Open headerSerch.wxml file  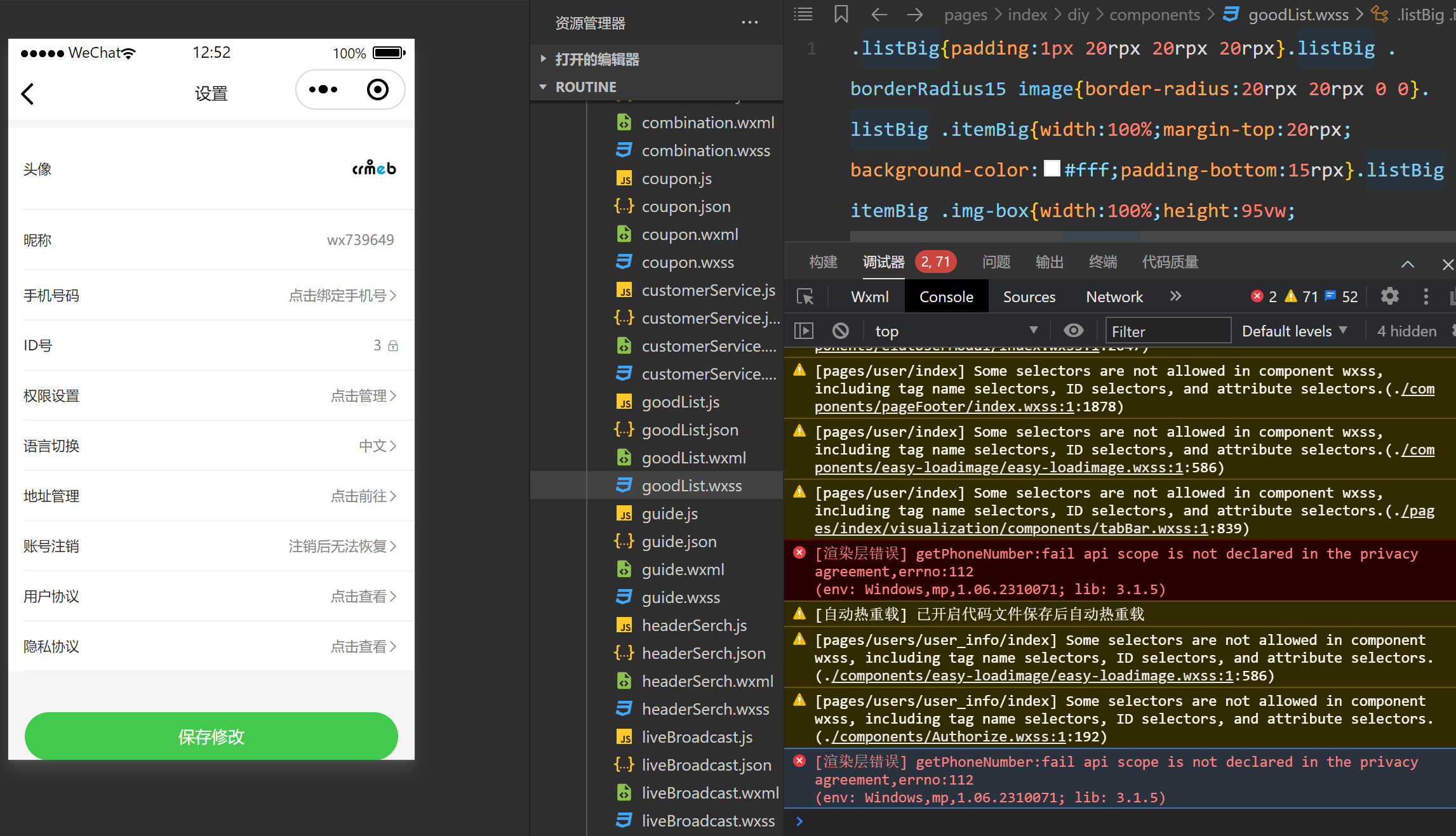[x=707, y=681]
